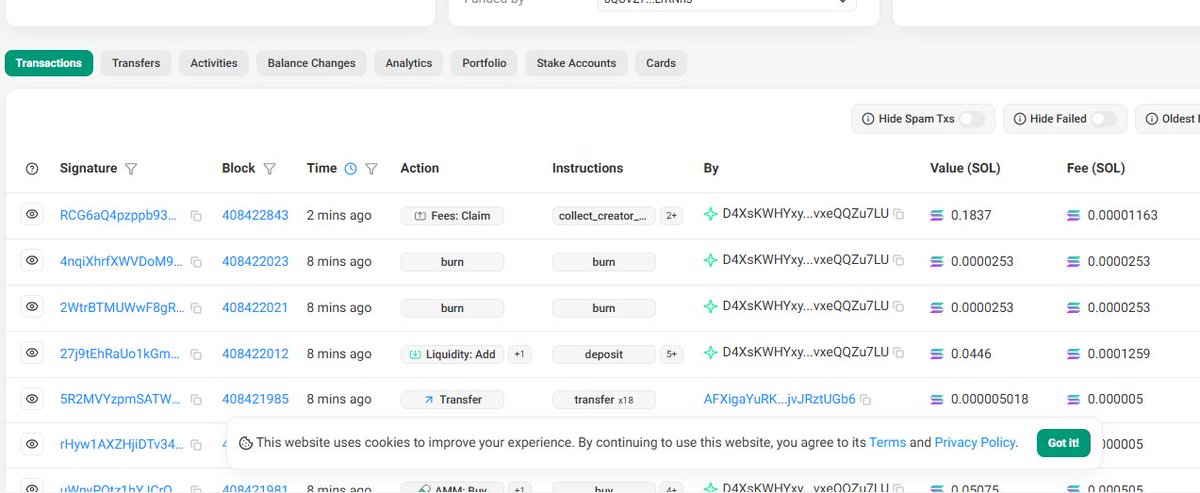Open Signature column filter
This screenshot has width=1200, height=493.
point(131,169)
